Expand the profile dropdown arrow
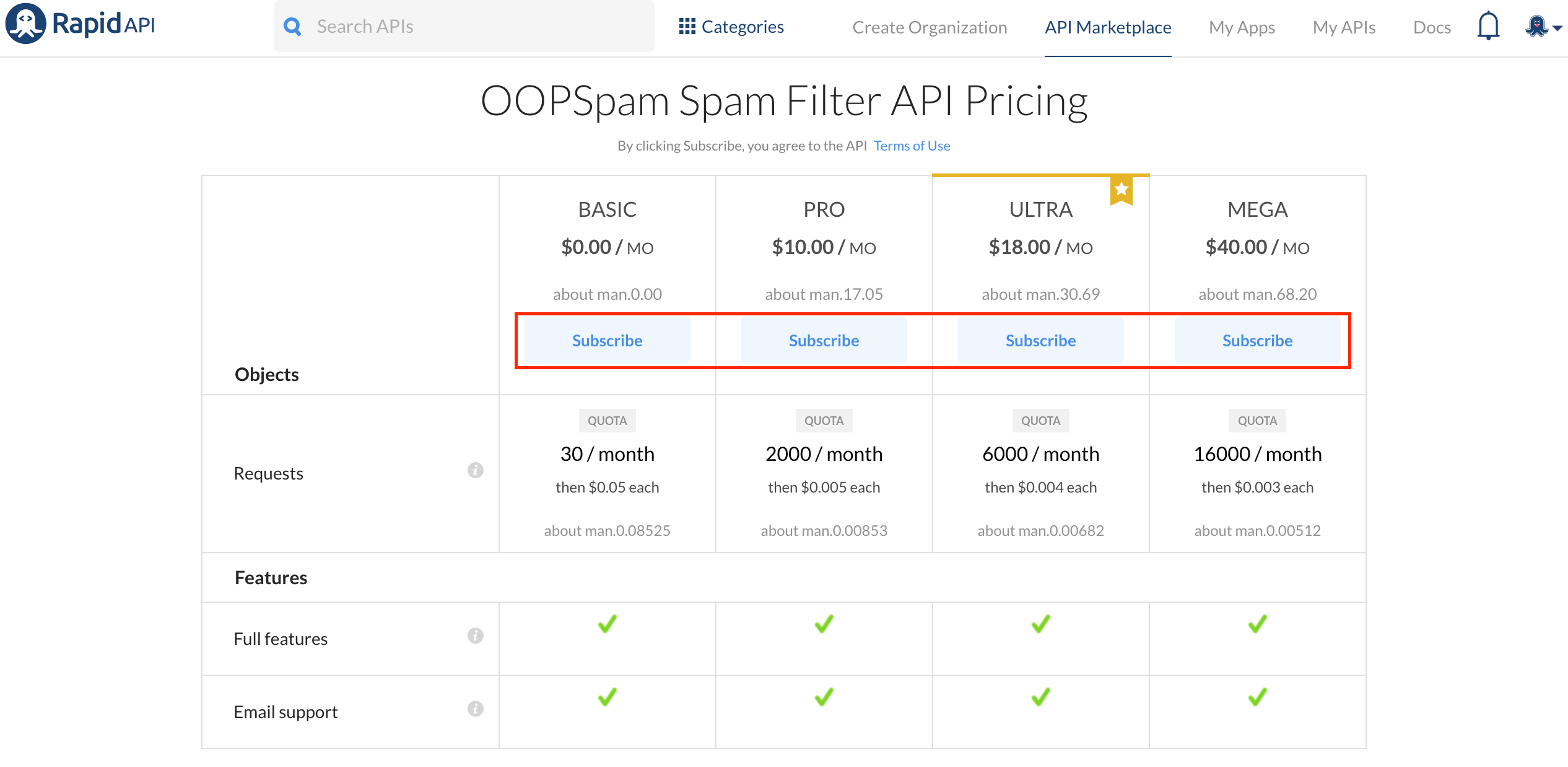The width and height of the screenshot is (1568, 767). [x=1558, y=28]
